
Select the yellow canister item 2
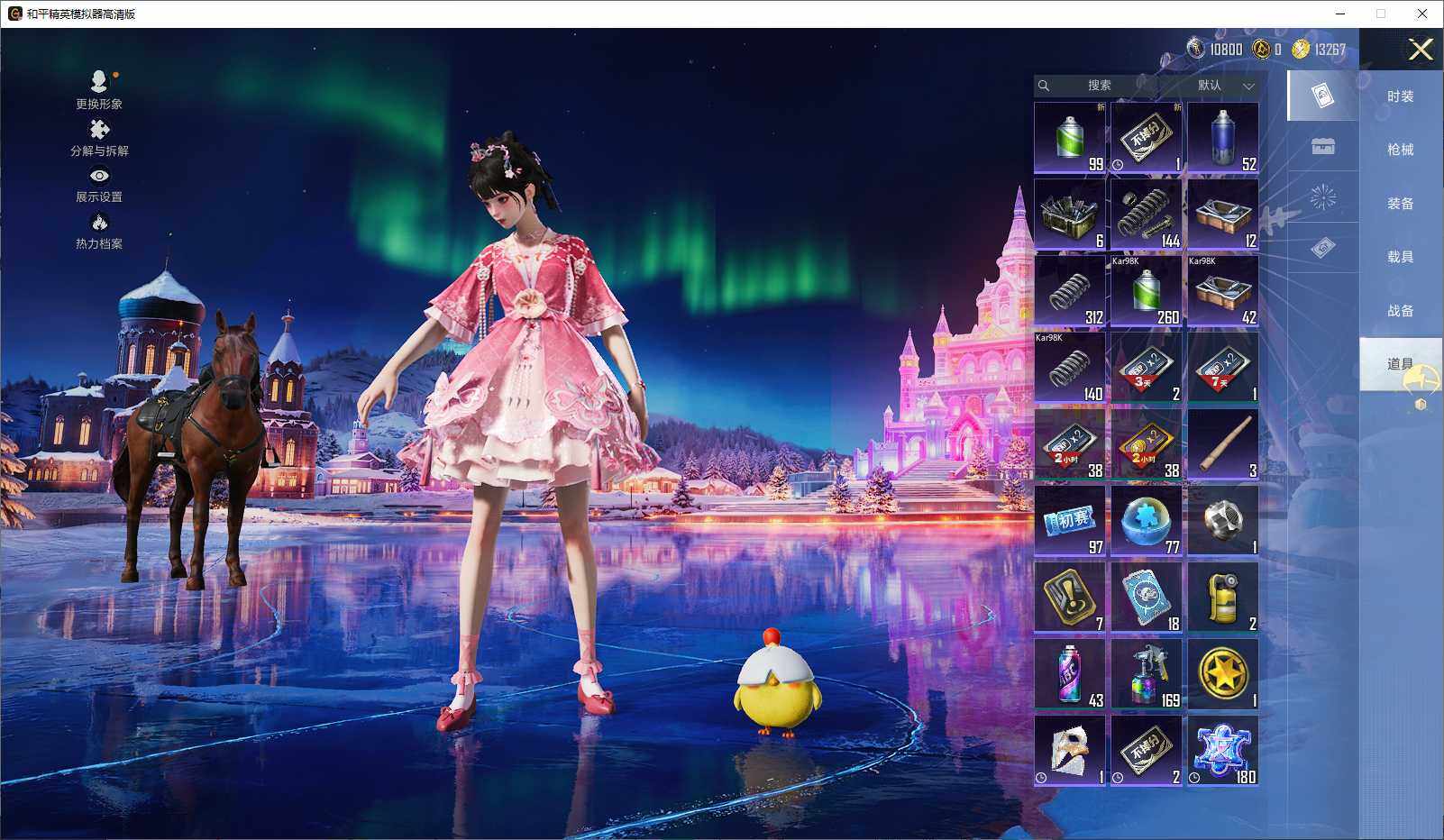(1223, 597)
